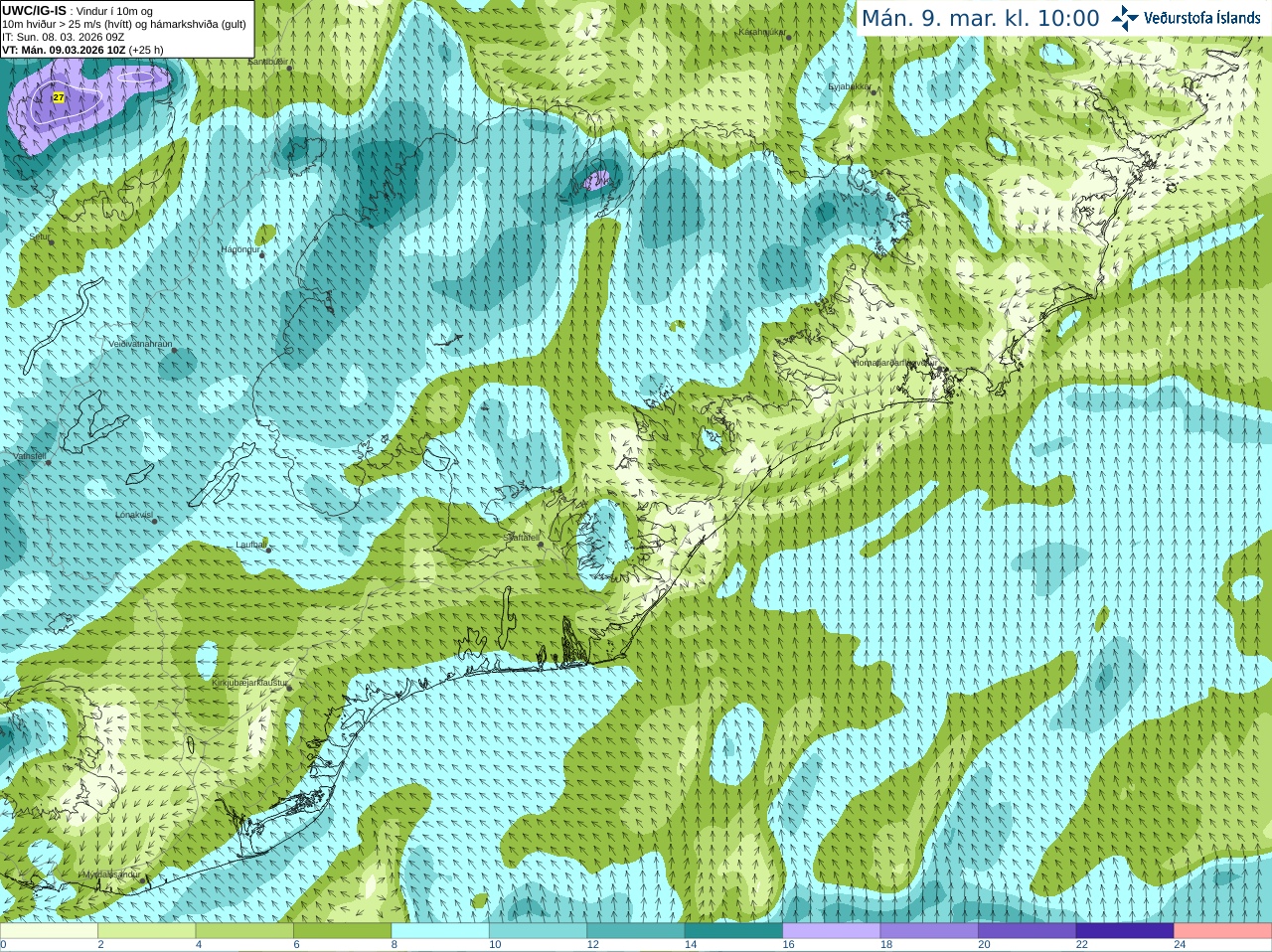Select the Lónakvísl station label
1272x952 pixels.
pyautogui.click(x=133, y=515)
